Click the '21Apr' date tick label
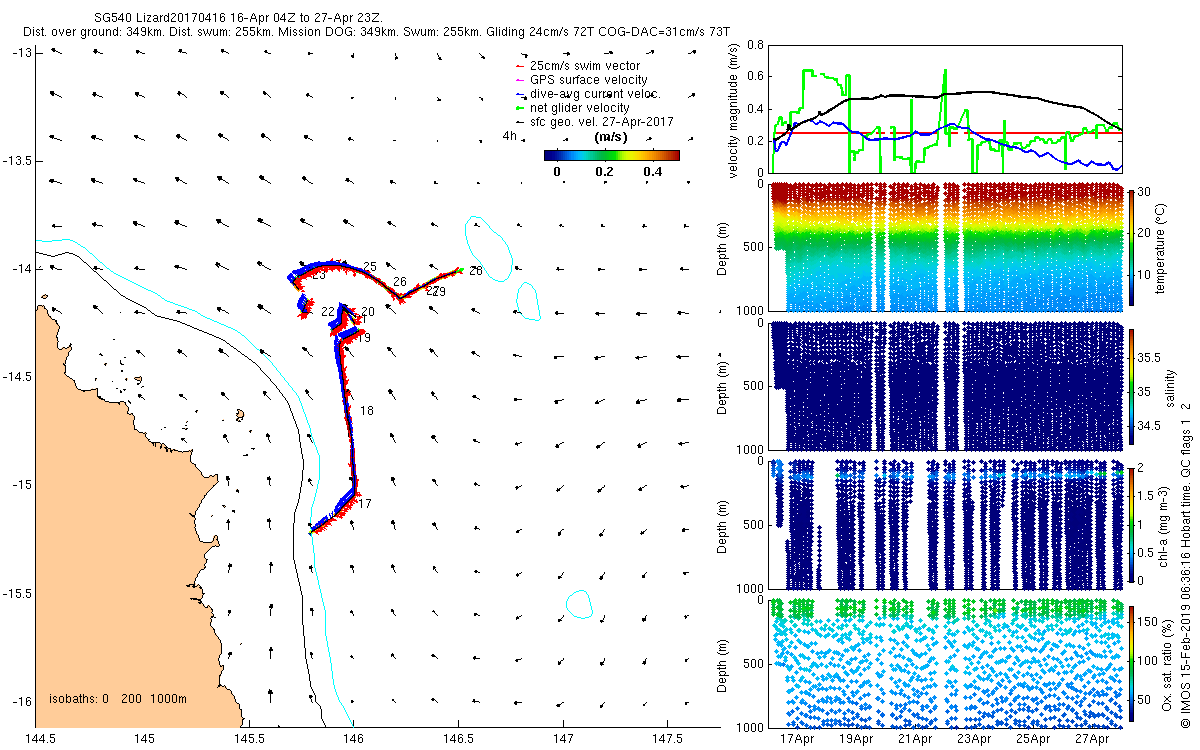1200x750 pixels. pyautogui.click(x=915, y=740)
